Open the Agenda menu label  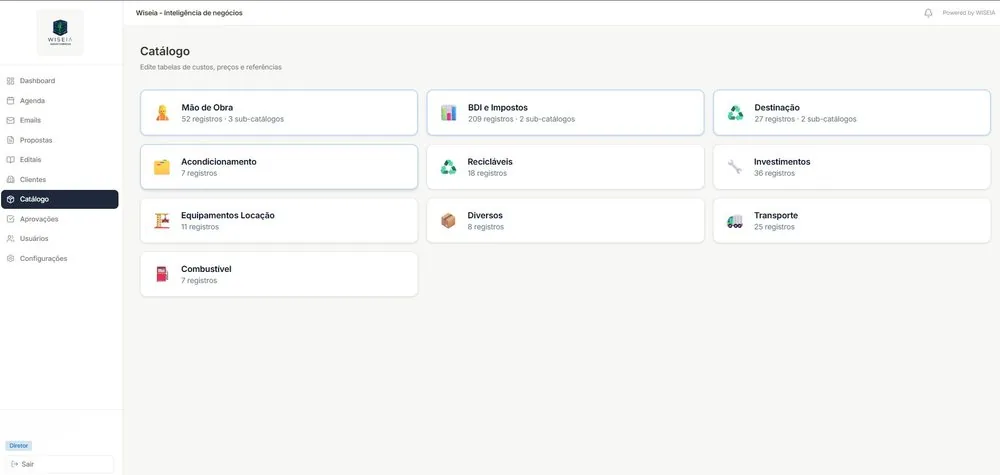(x=33, y=101)
